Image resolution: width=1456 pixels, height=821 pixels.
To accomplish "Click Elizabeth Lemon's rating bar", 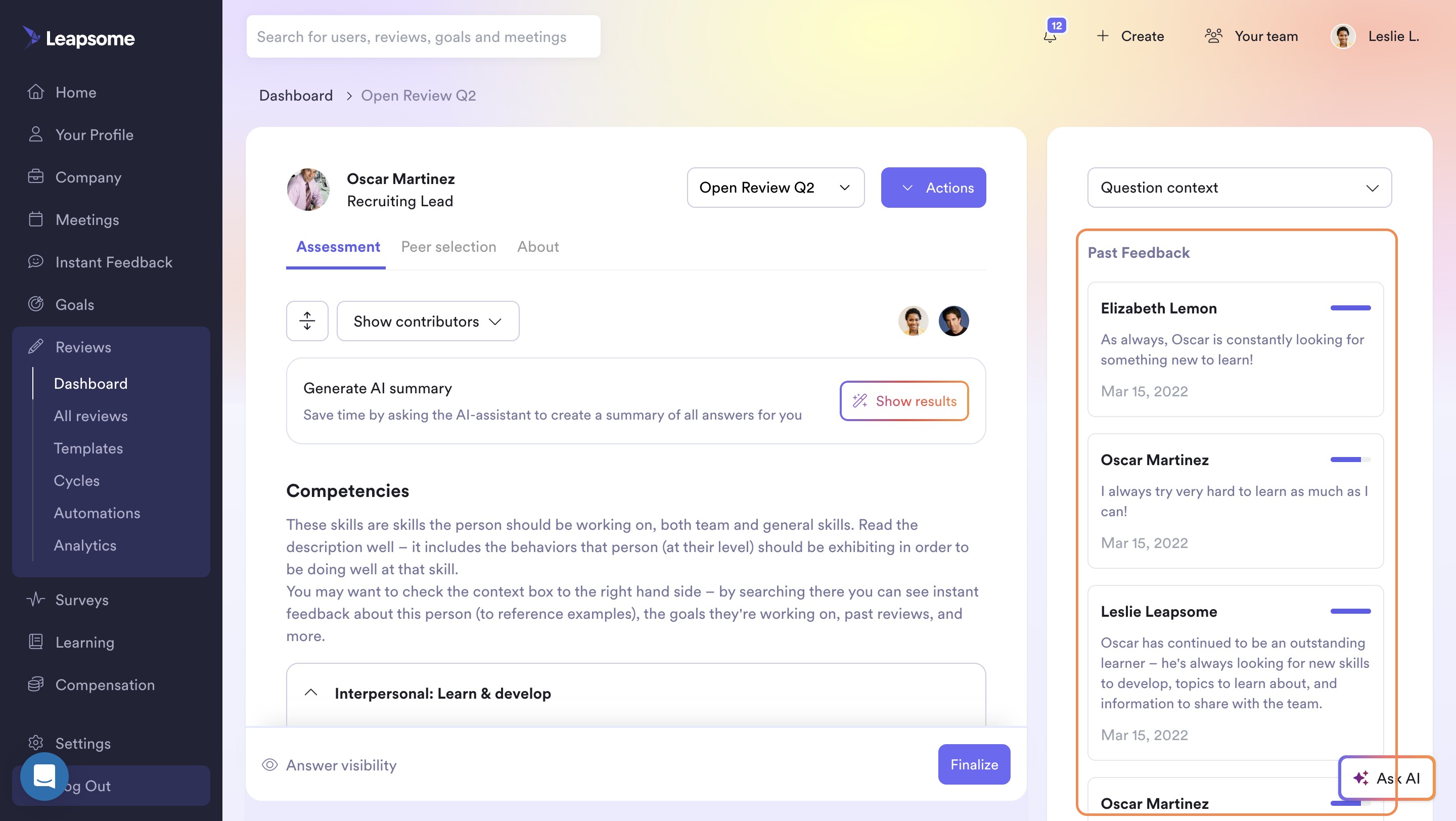I will 1350,308.
